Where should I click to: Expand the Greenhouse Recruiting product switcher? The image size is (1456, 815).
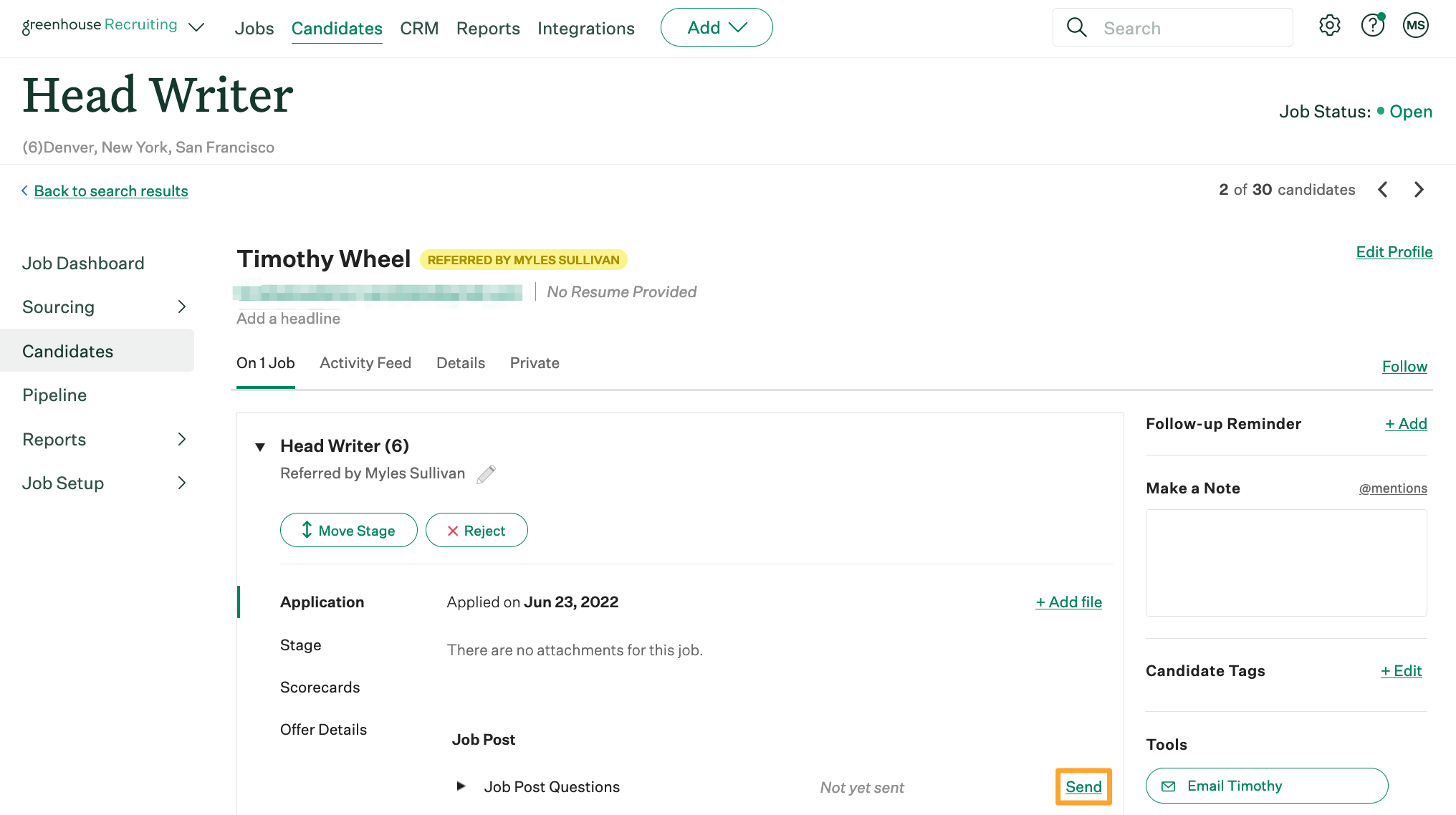(196, 27)
